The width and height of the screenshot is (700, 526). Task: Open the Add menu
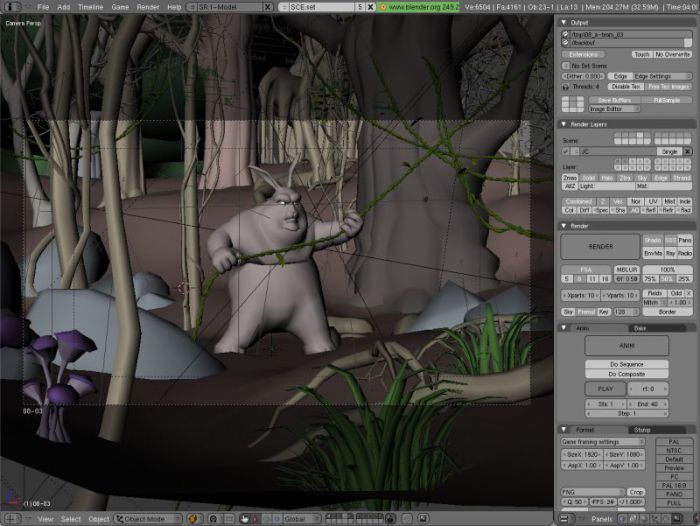pyautogui.click(x=64, y=7)
